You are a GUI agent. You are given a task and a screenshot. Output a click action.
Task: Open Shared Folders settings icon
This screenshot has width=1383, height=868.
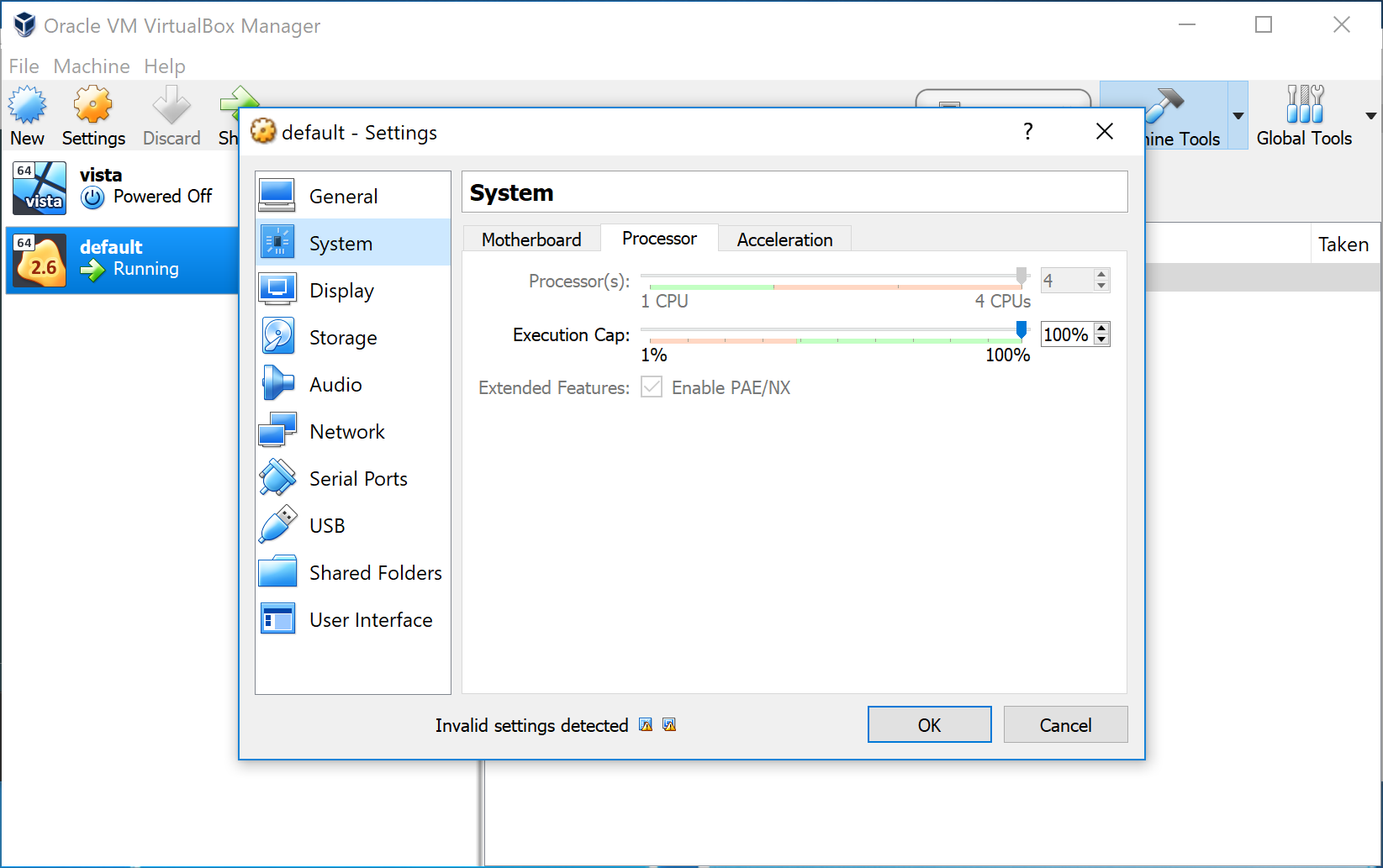click(277, 572)
